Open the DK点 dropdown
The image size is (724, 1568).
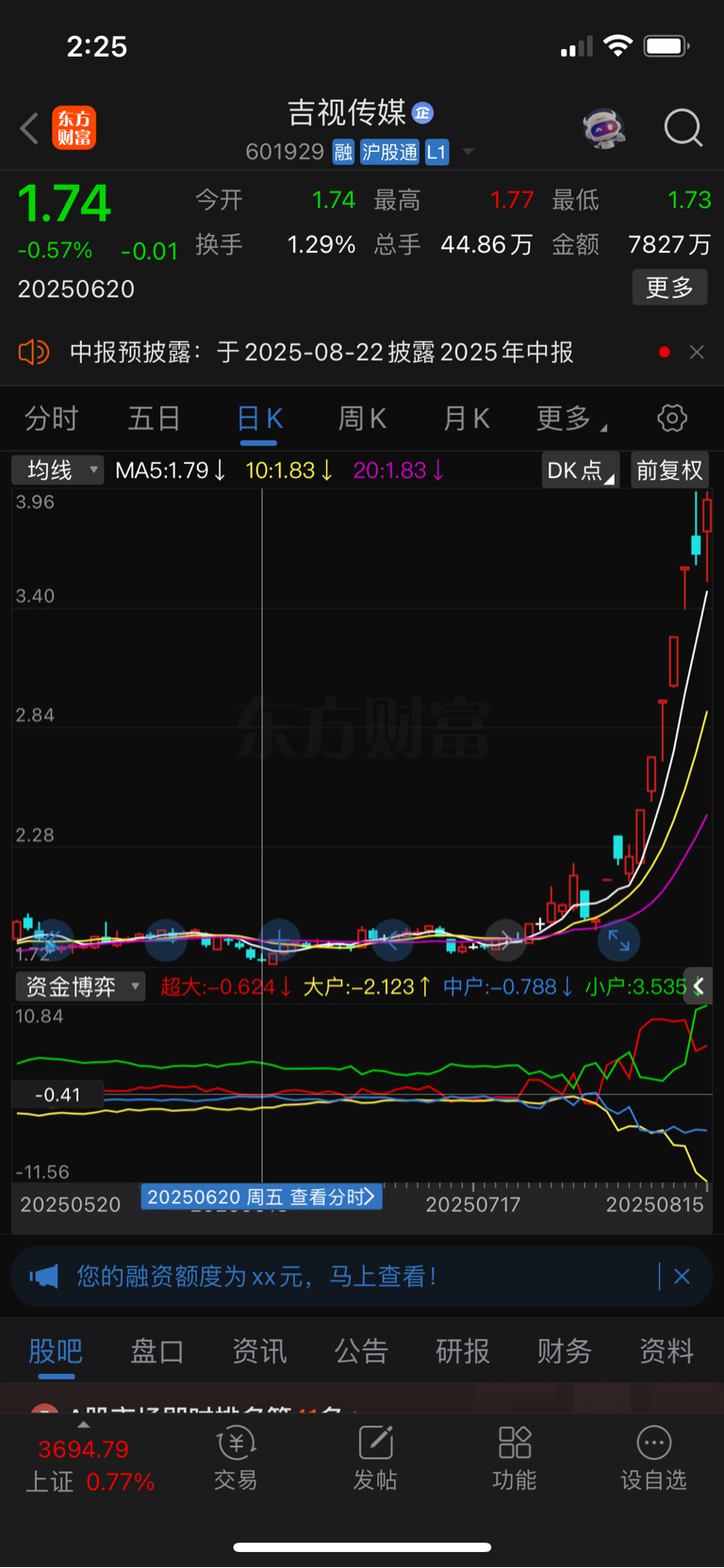click(580, 470)
